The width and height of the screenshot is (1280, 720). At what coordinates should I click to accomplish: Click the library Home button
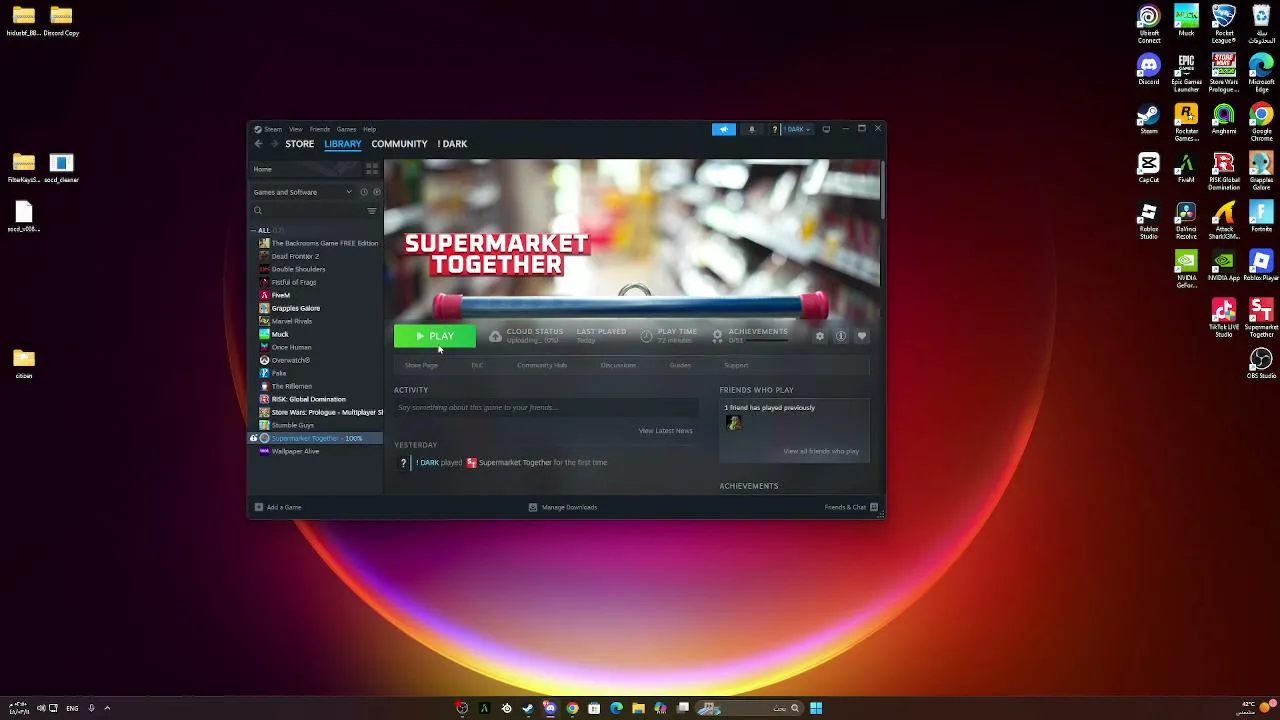(x=305, y=169)
